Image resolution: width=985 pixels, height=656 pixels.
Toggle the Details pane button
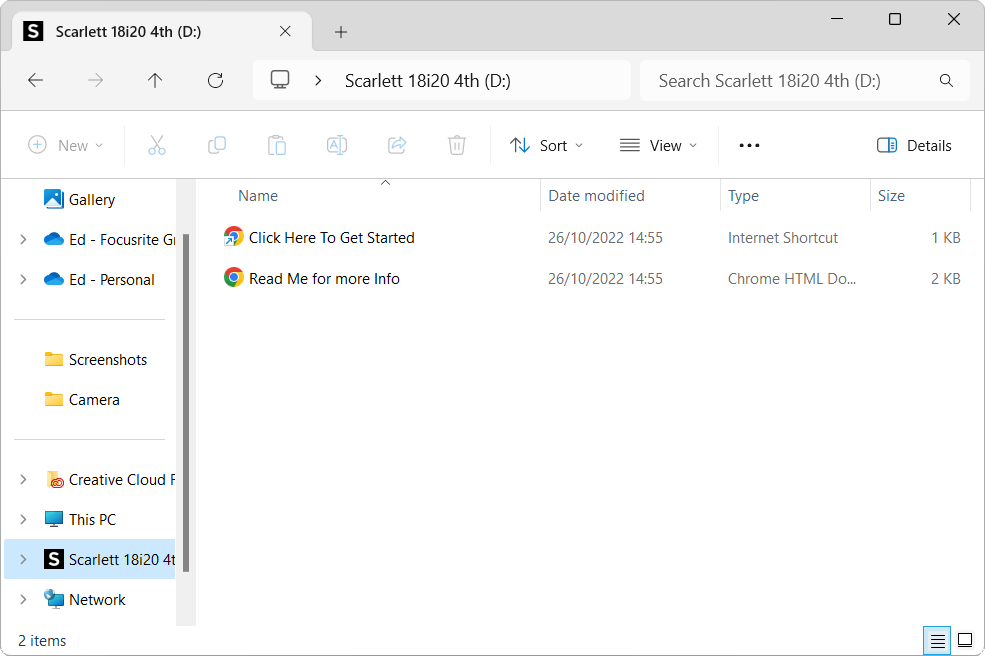[x=914, y=145]
